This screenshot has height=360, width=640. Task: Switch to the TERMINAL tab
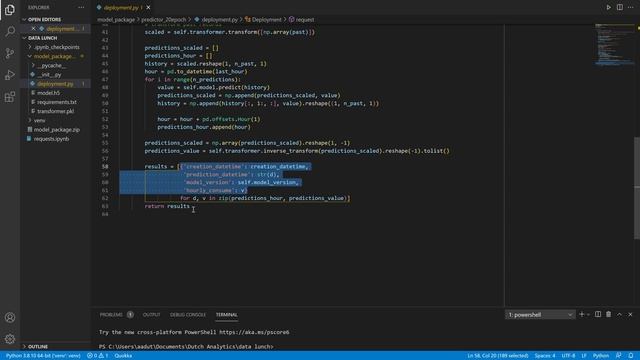(227, 315)
